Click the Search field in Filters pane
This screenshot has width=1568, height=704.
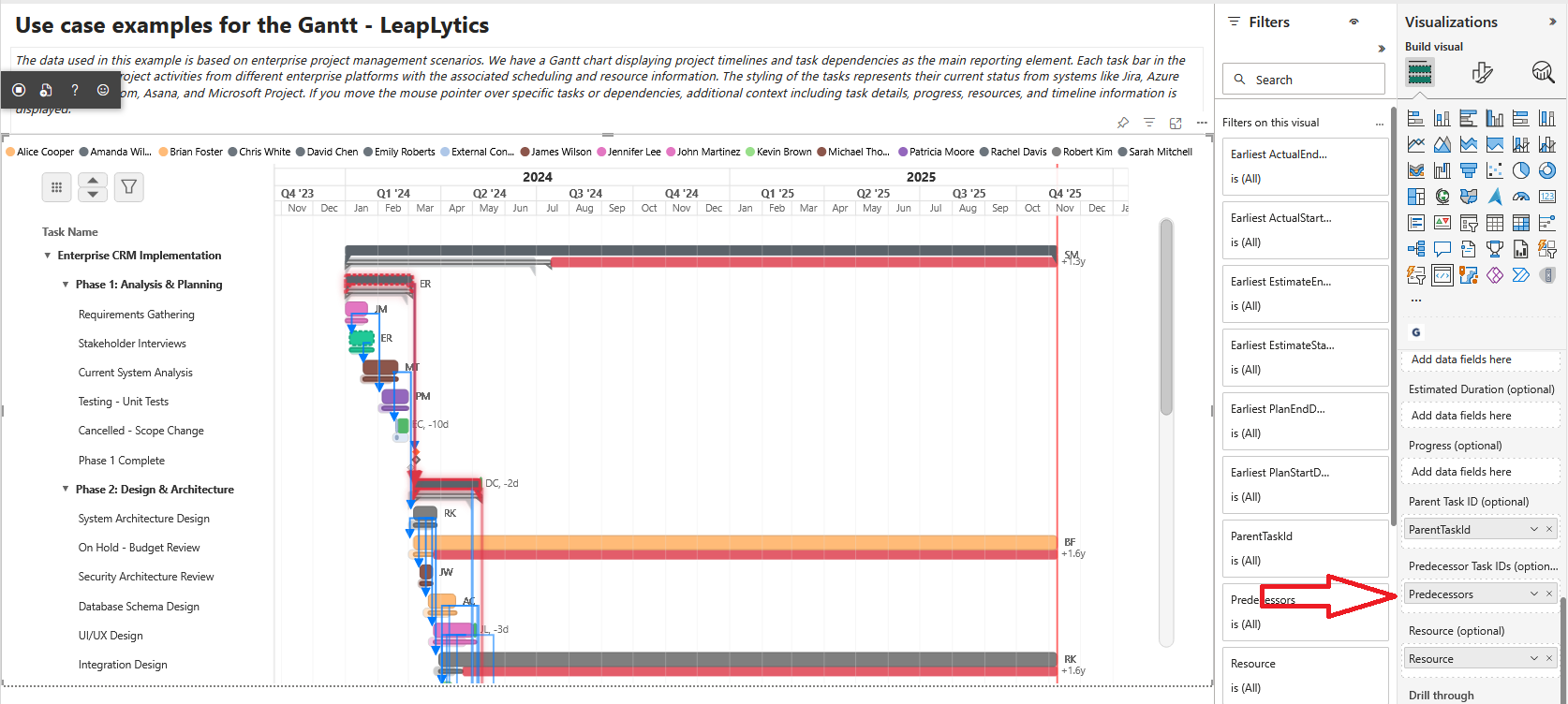[1304, 80]
